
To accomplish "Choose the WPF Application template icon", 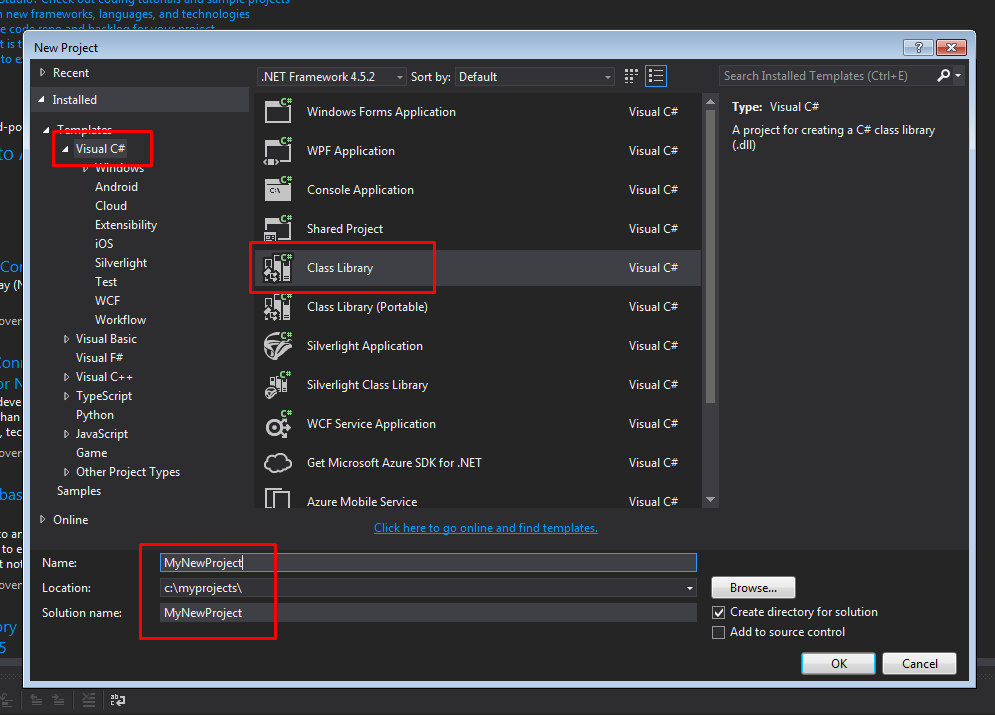I will tap(278, 150).
